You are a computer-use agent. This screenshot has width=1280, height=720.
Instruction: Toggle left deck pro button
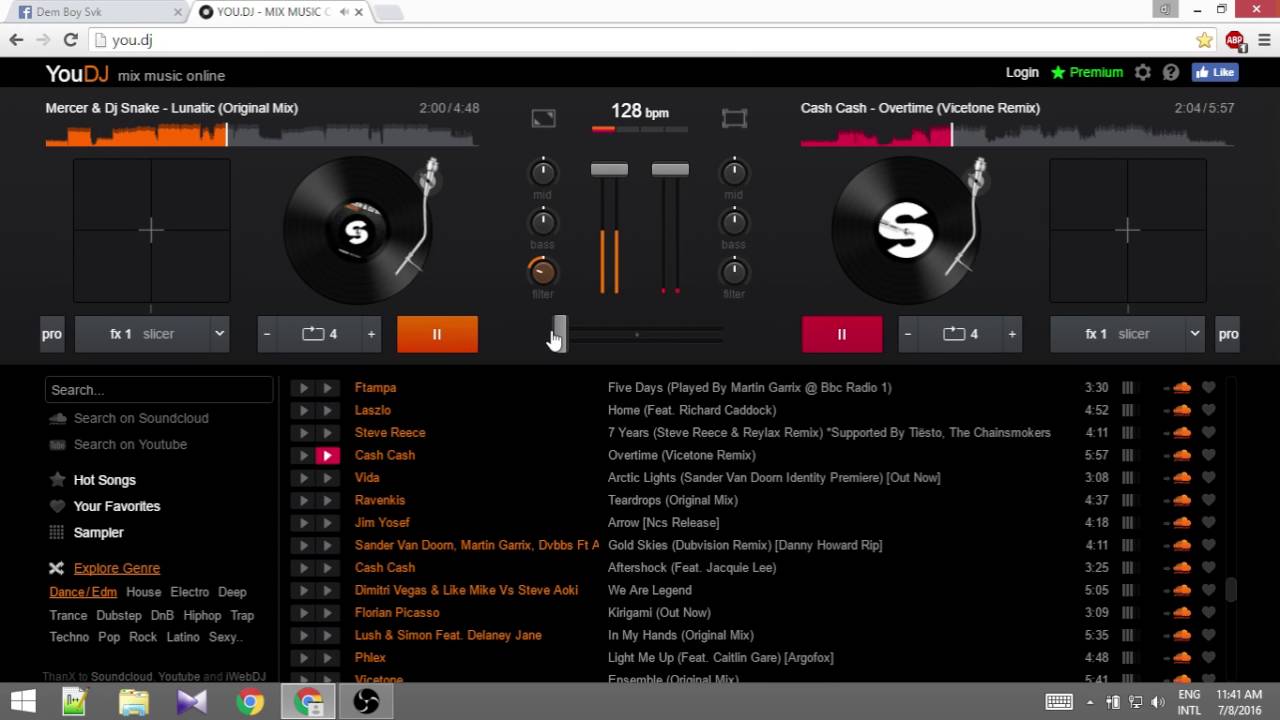(x=52, y=334)
